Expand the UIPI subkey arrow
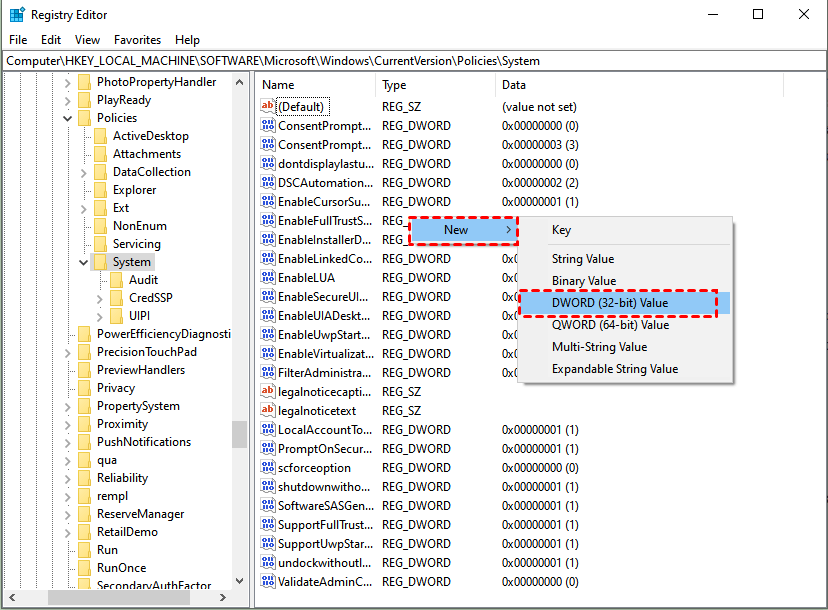 coord(100,316)
